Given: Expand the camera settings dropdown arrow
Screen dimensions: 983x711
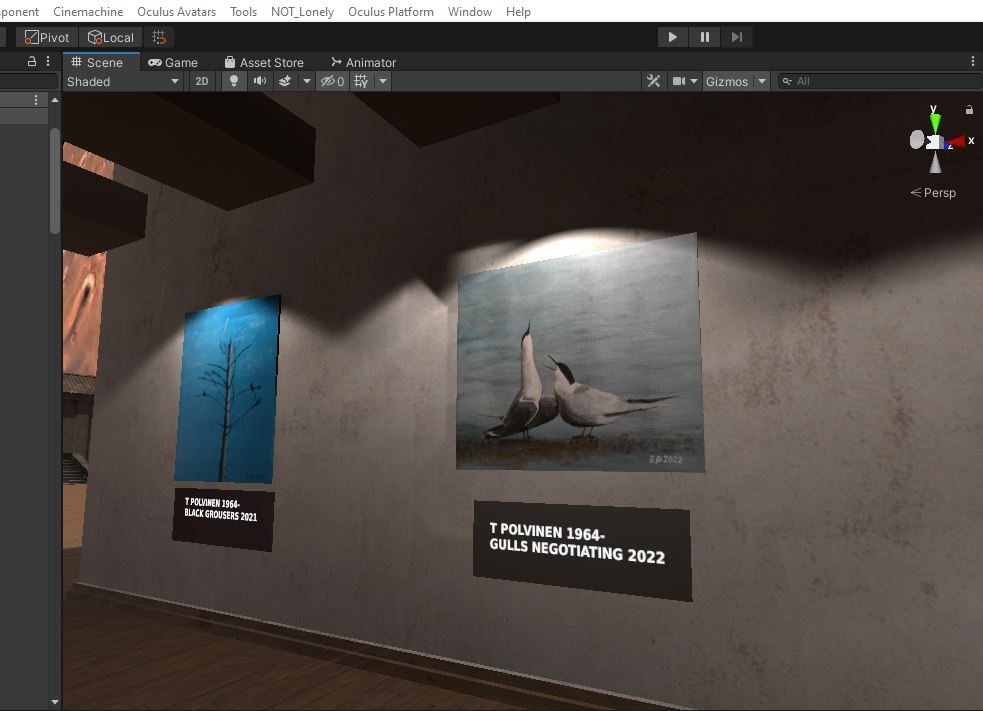Looking at the screenshot, I should tap(694, 82).
